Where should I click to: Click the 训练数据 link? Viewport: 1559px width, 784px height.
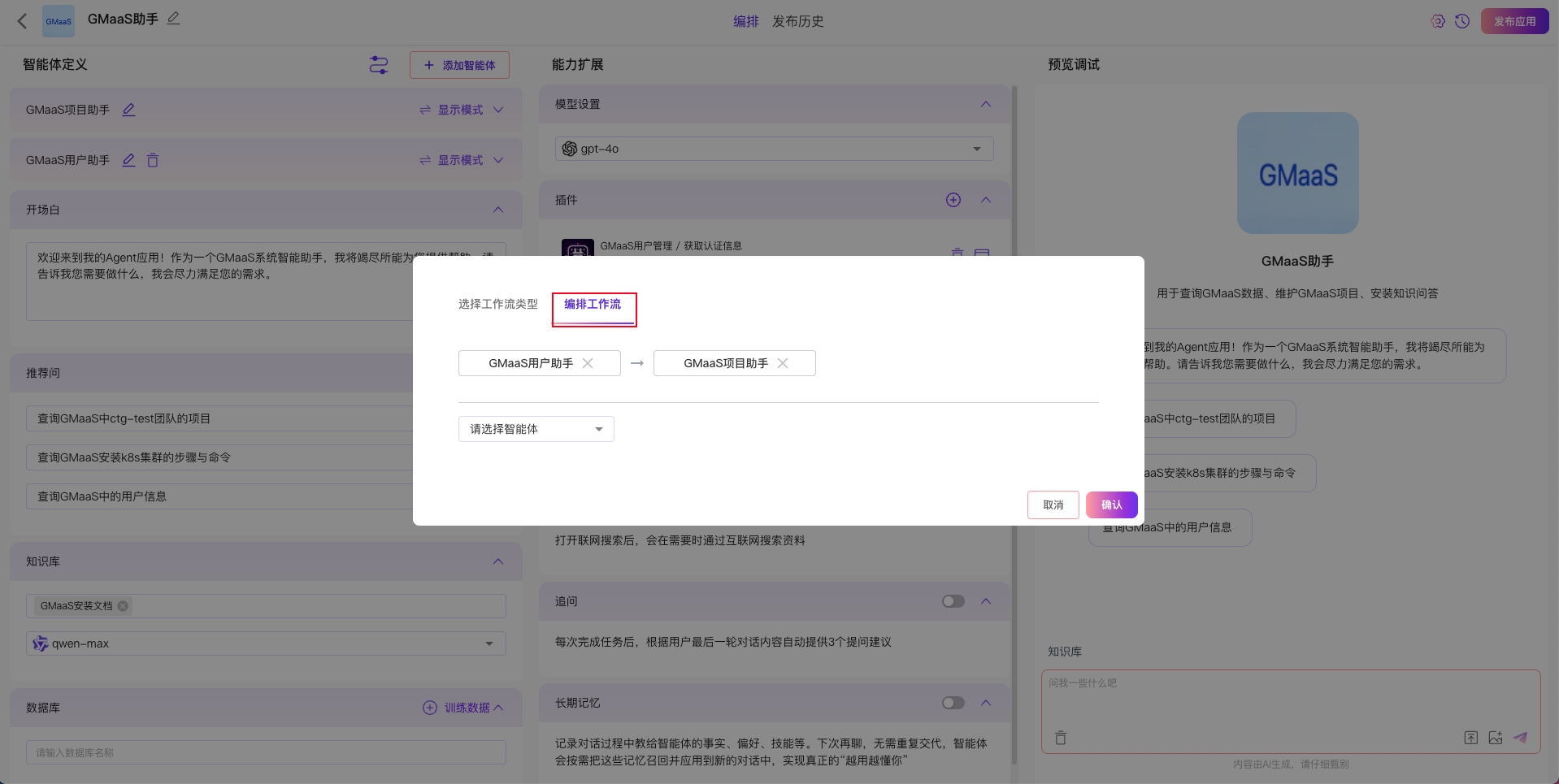point(467,708)
